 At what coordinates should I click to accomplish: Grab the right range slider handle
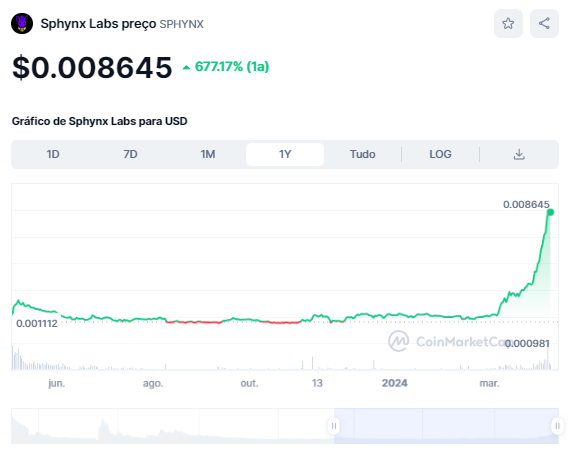558,426
